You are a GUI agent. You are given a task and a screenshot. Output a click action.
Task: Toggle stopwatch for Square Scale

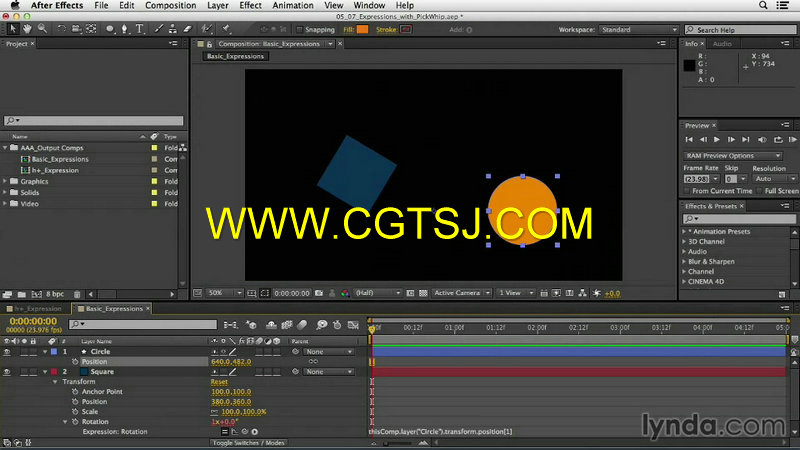75,412
